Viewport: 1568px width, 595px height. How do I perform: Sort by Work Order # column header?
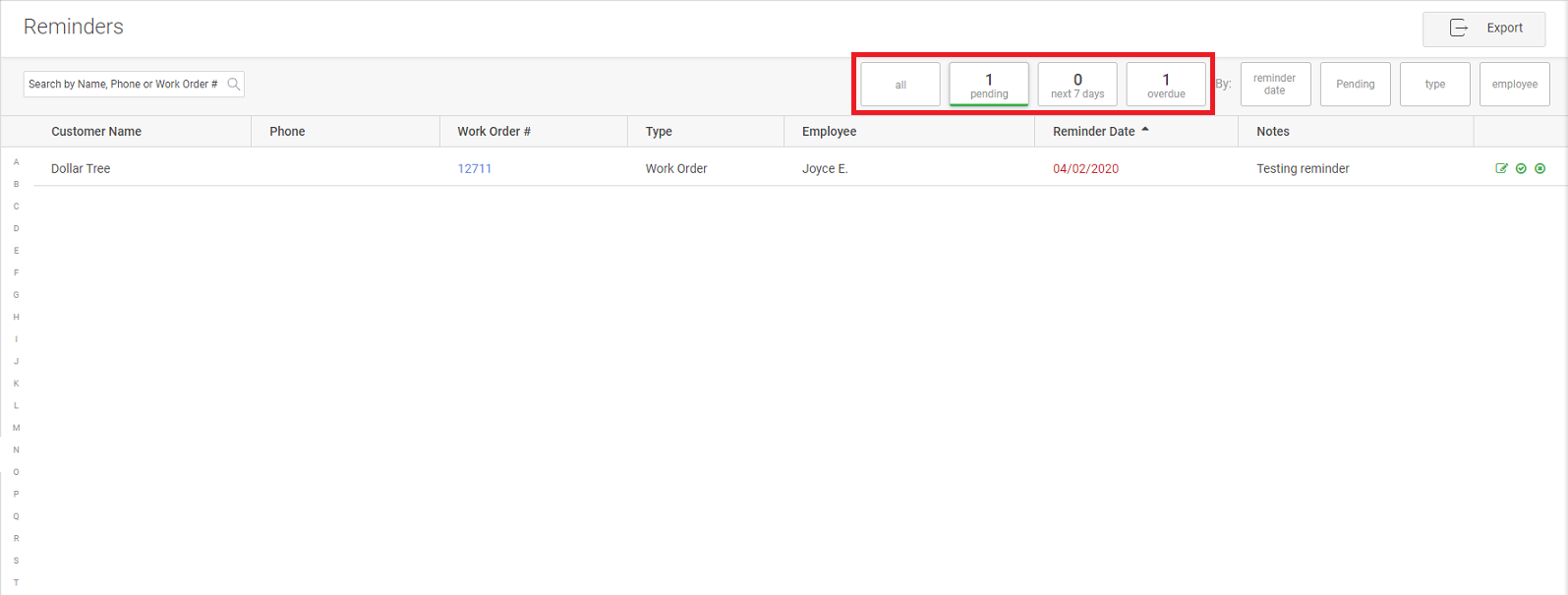[x=494, y=132]
